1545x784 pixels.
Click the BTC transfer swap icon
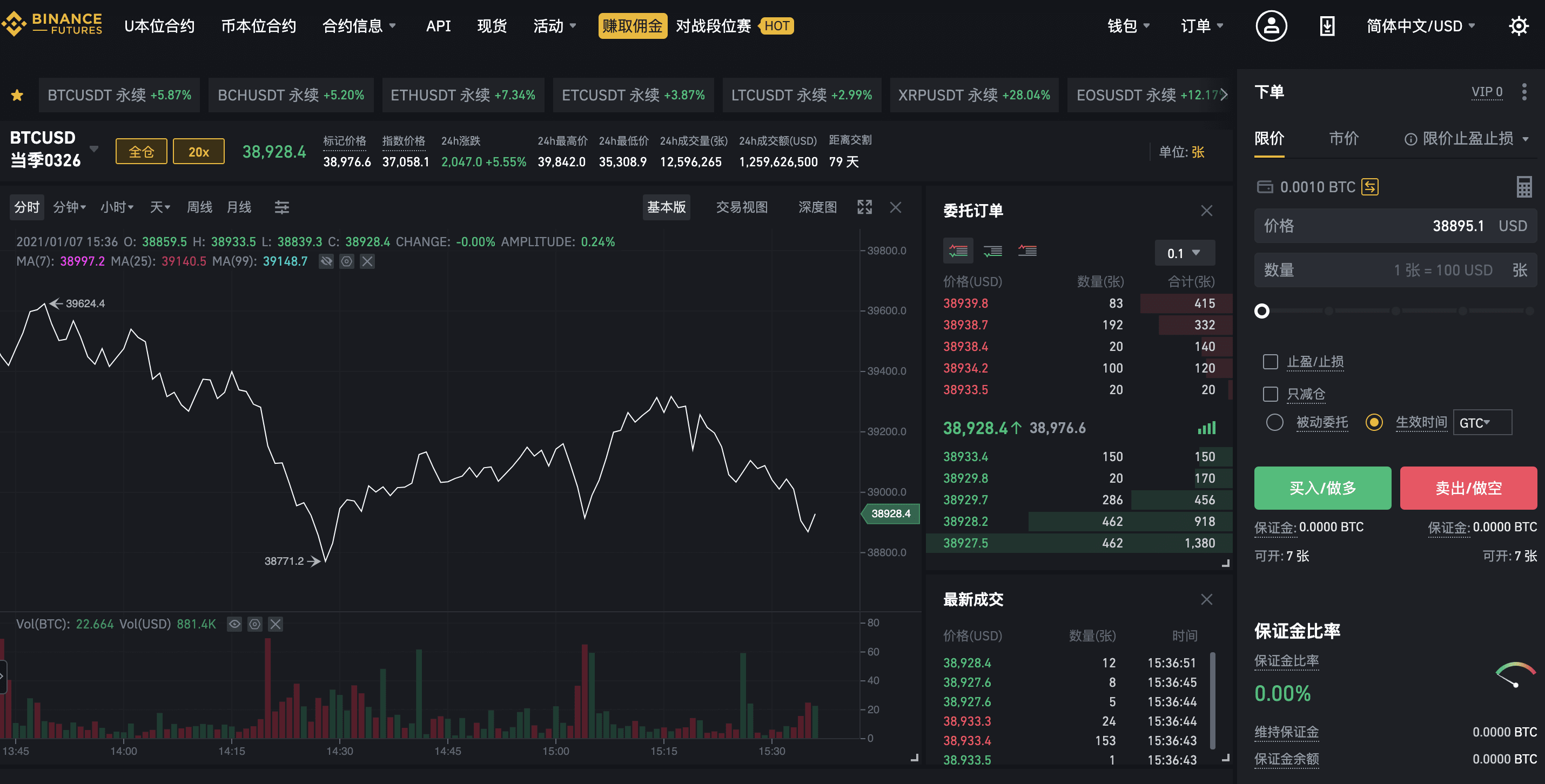click(x=1369, y=186)
